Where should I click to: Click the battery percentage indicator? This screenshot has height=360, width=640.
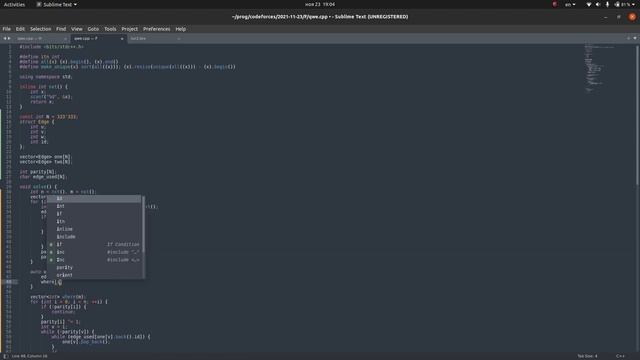point(624,4)
